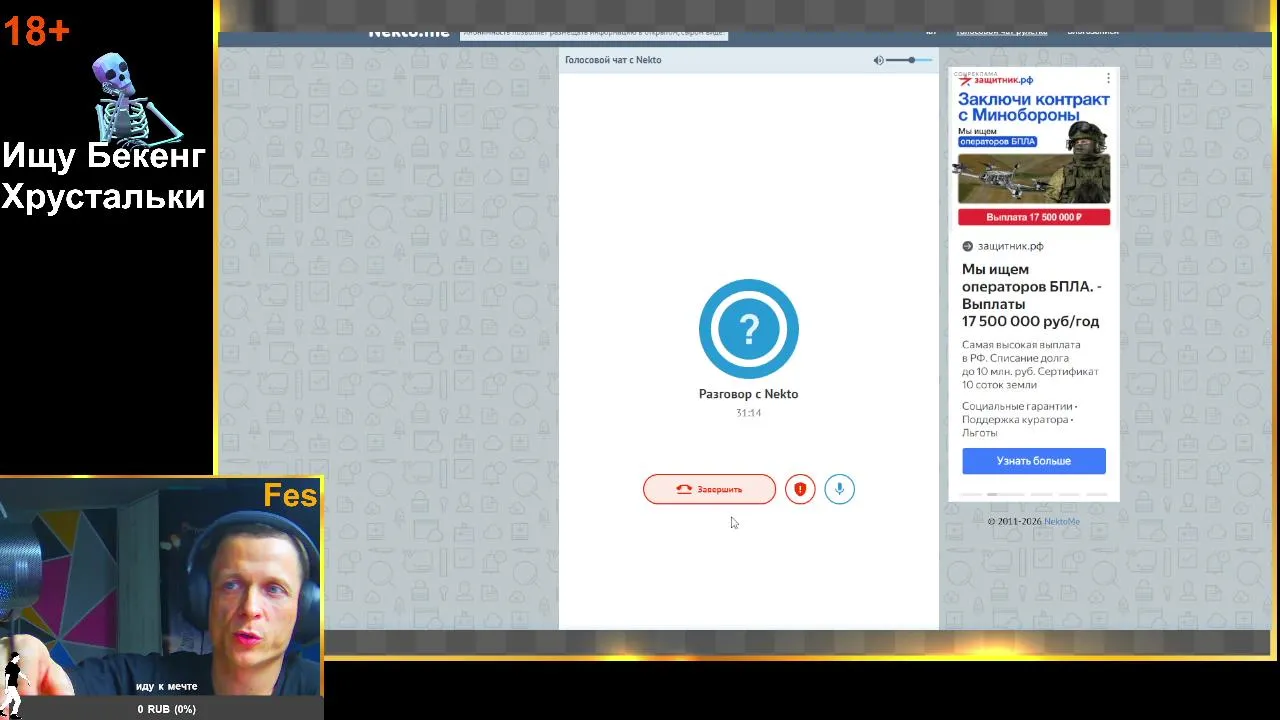This screenshot has width=1280, height=720.
Task: Click the Разговор с Nekto label
Action: (748, 394)
